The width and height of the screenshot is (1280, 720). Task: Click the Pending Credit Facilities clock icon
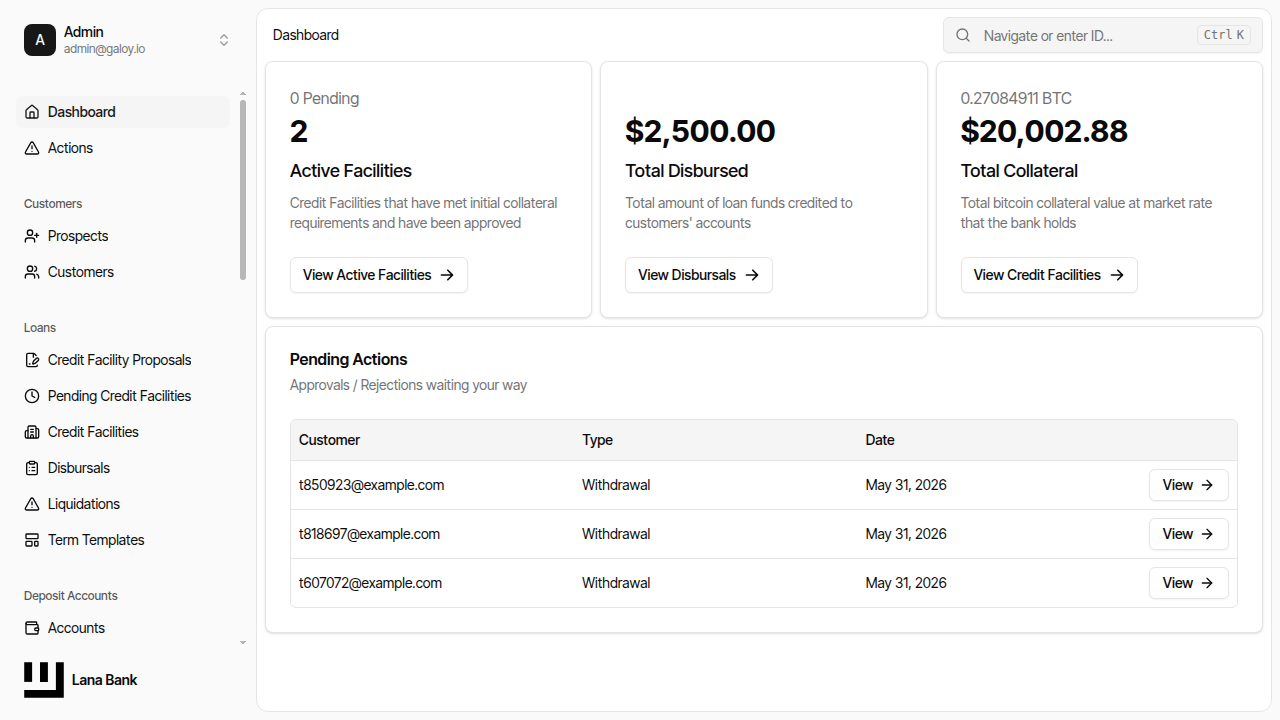click(x=32, y=396)
